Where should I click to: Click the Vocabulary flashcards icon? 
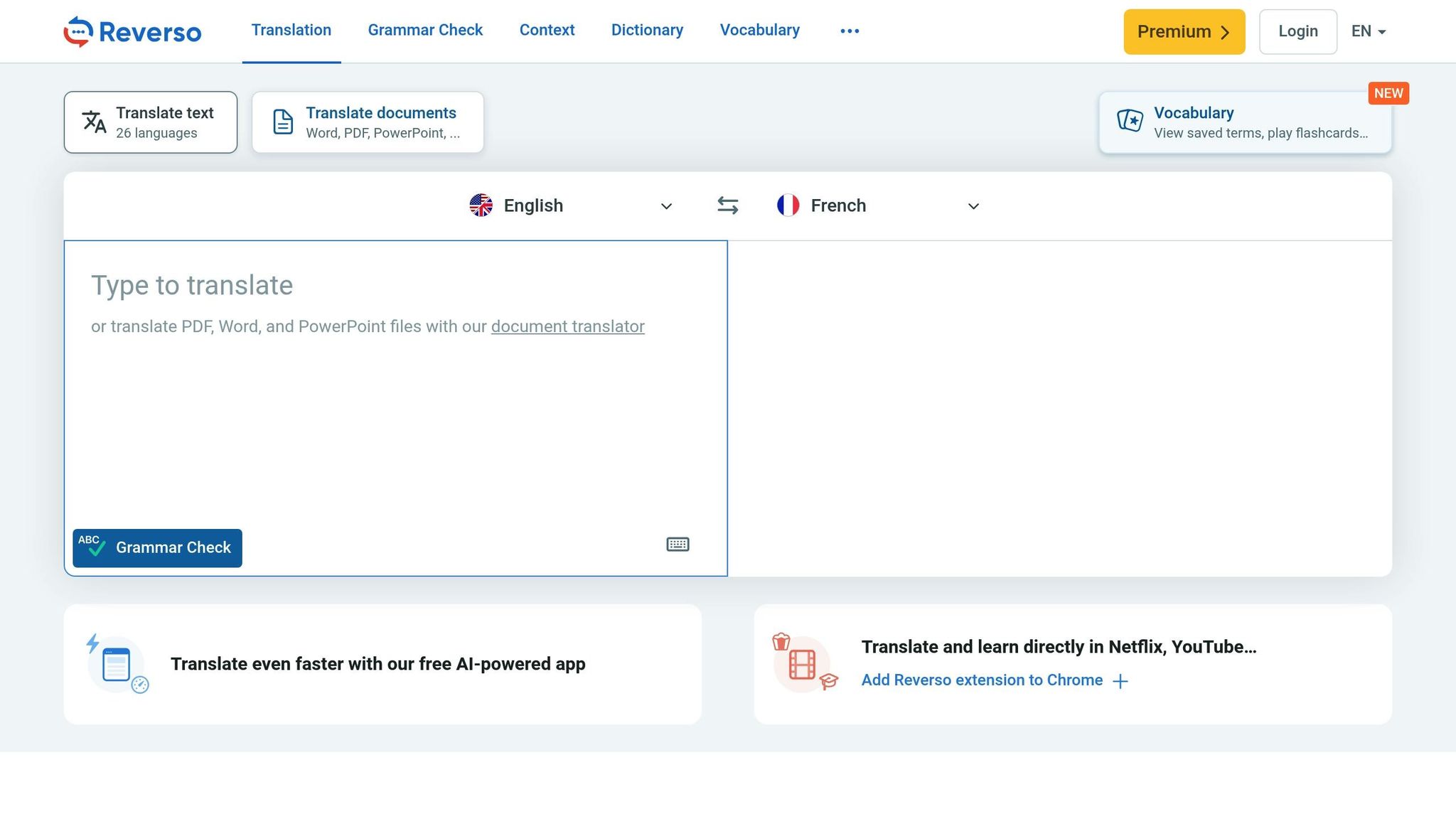tap(1129, 120)
